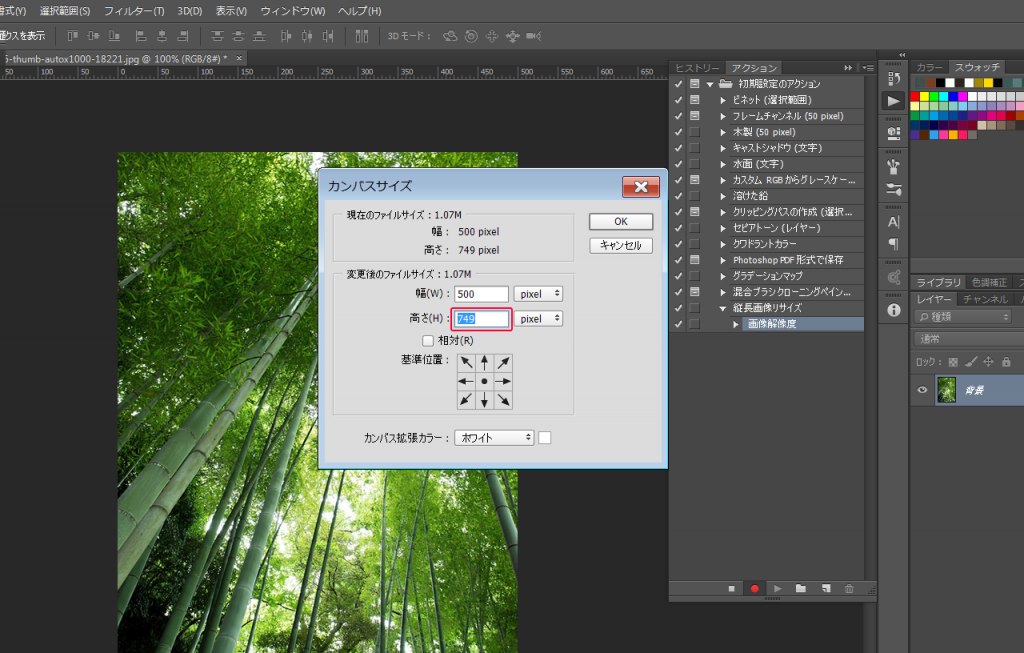Enable the 相対(R) relative checkbox

[428, 340]
